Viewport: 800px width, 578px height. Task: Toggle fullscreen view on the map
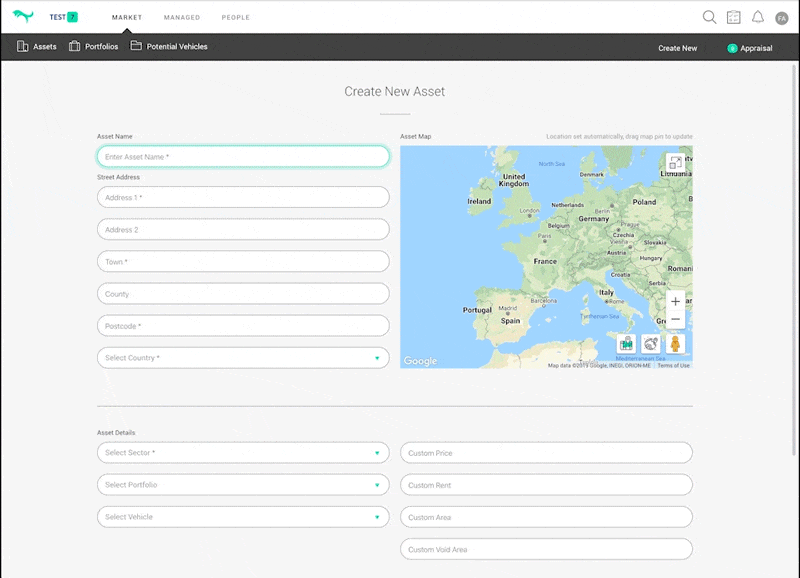click(x=676, y=163)
